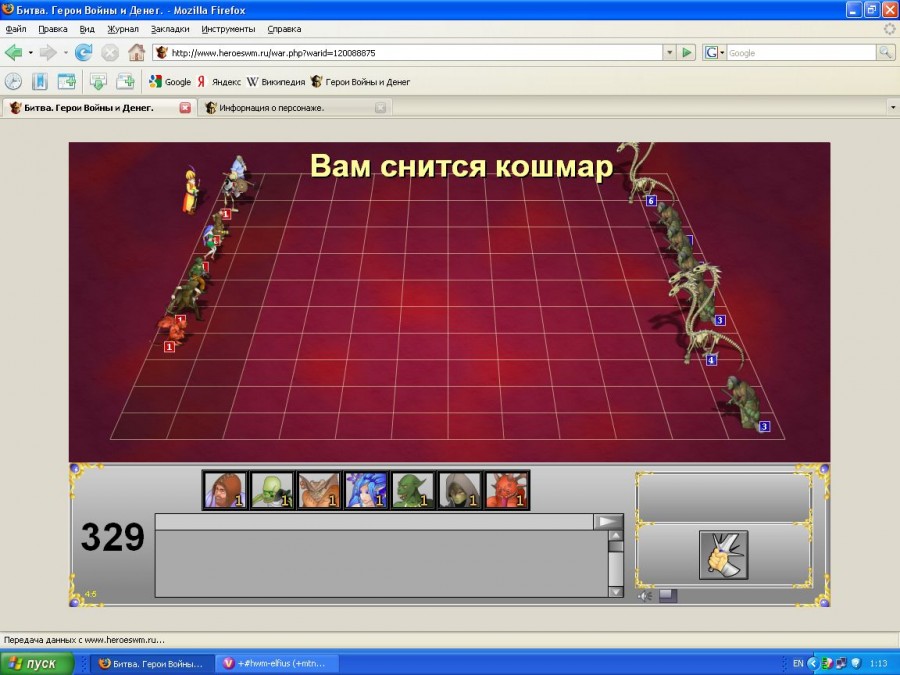Select the green skeleton unit portrait
The image size is (900, 675).
272,490
